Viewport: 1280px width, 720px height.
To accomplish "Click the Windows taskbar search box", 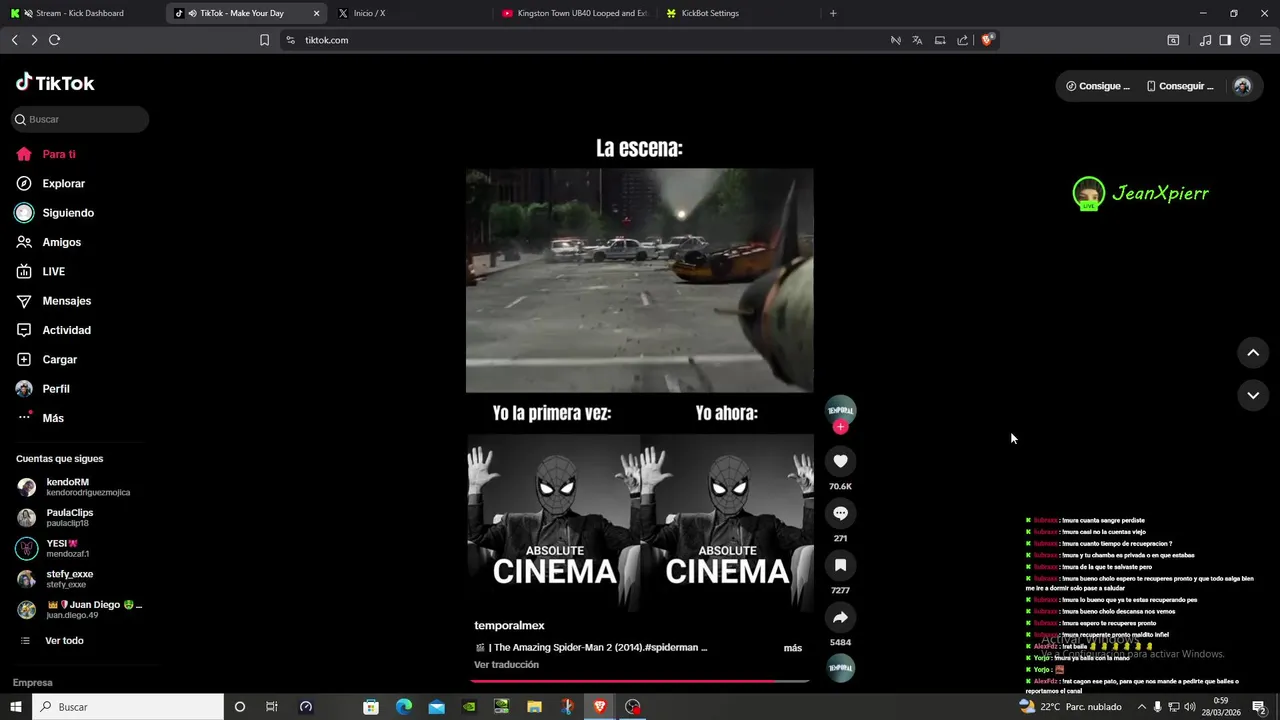I will coord(128,707).
